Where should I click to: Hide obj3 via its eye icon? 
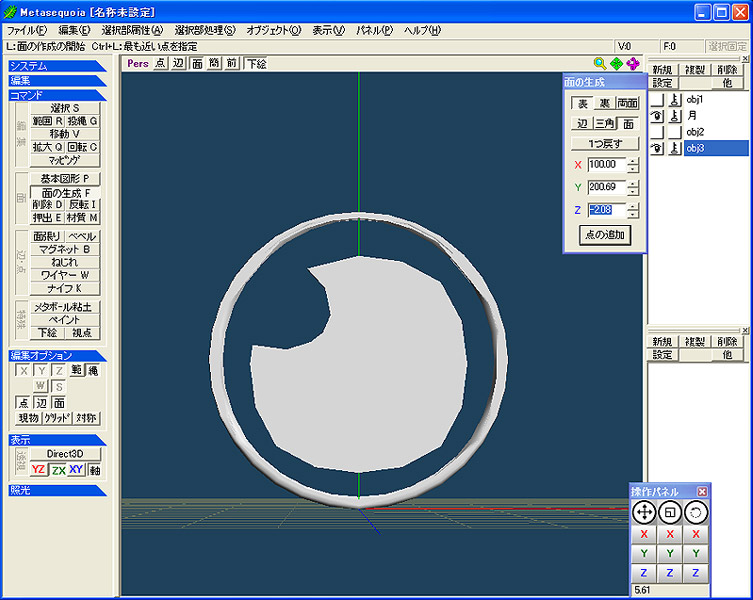(657, 148)
